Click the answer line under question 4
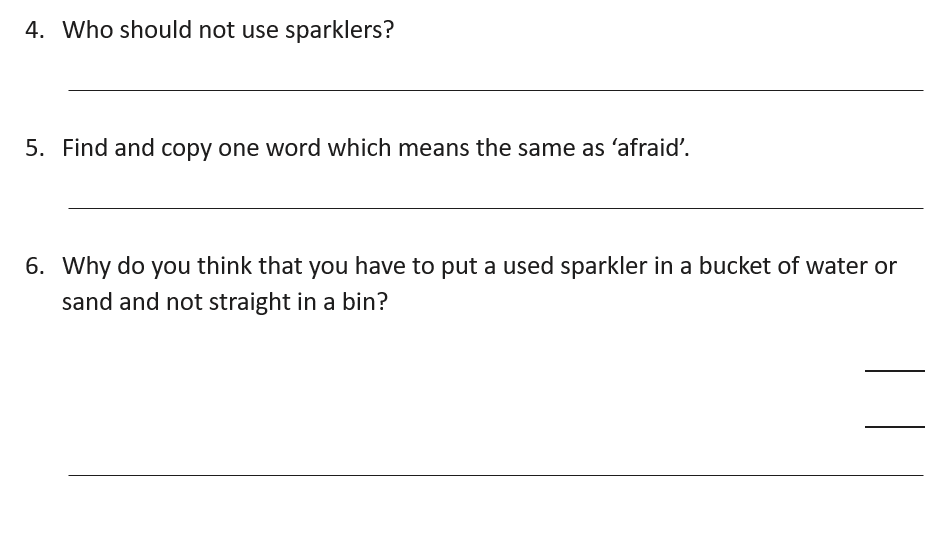Screen dimensions: 950x537 point(496,90)
